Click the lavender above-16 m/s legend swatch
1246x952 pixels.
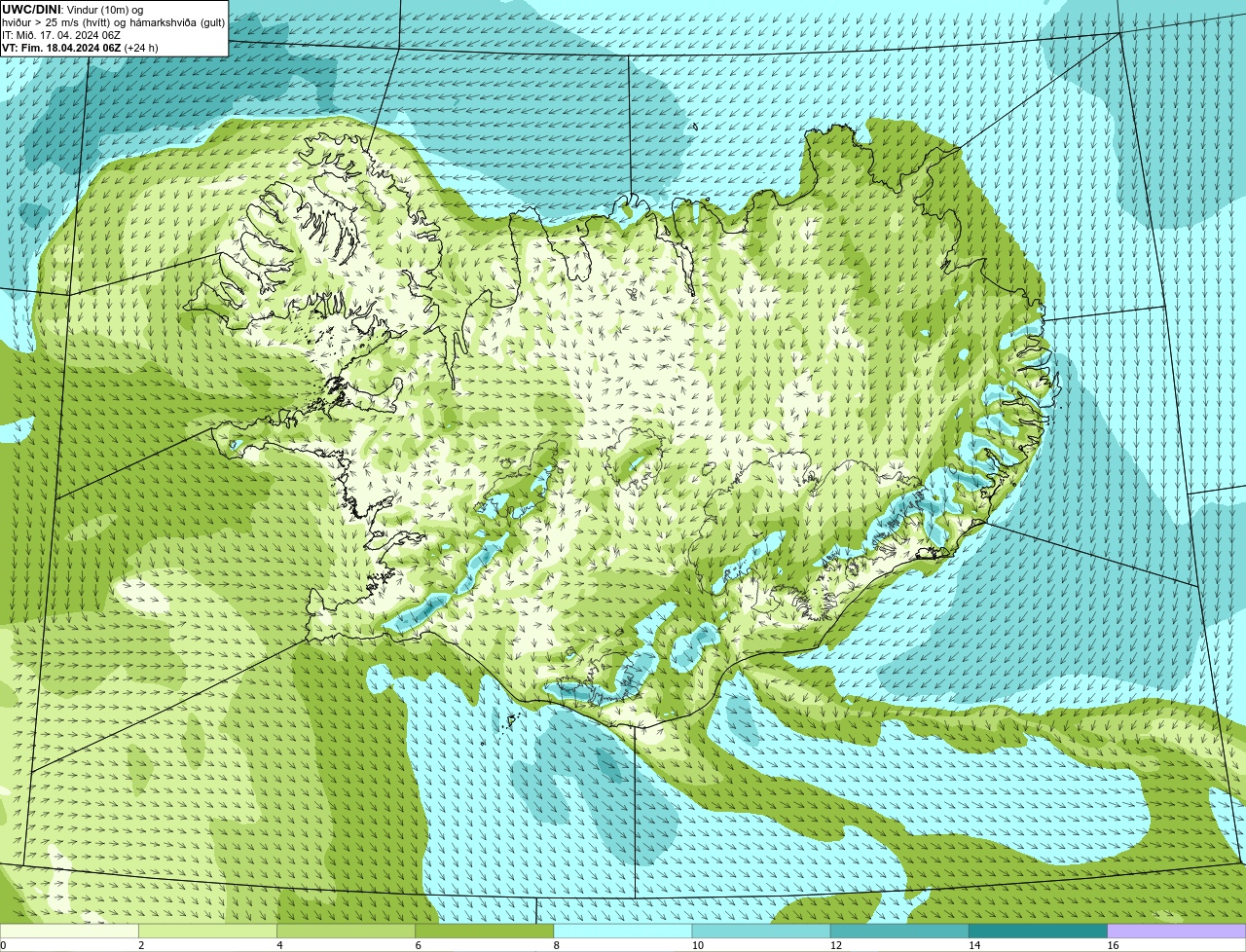click(1177, 931)
